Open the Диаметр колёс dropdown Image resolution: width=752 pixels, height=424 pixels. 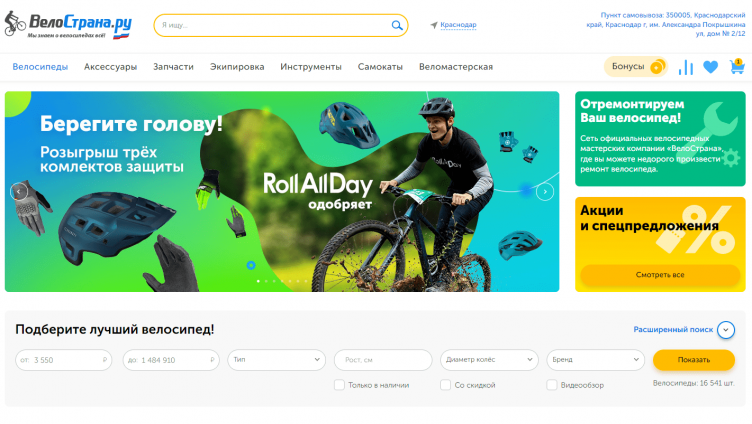[489, 360]
